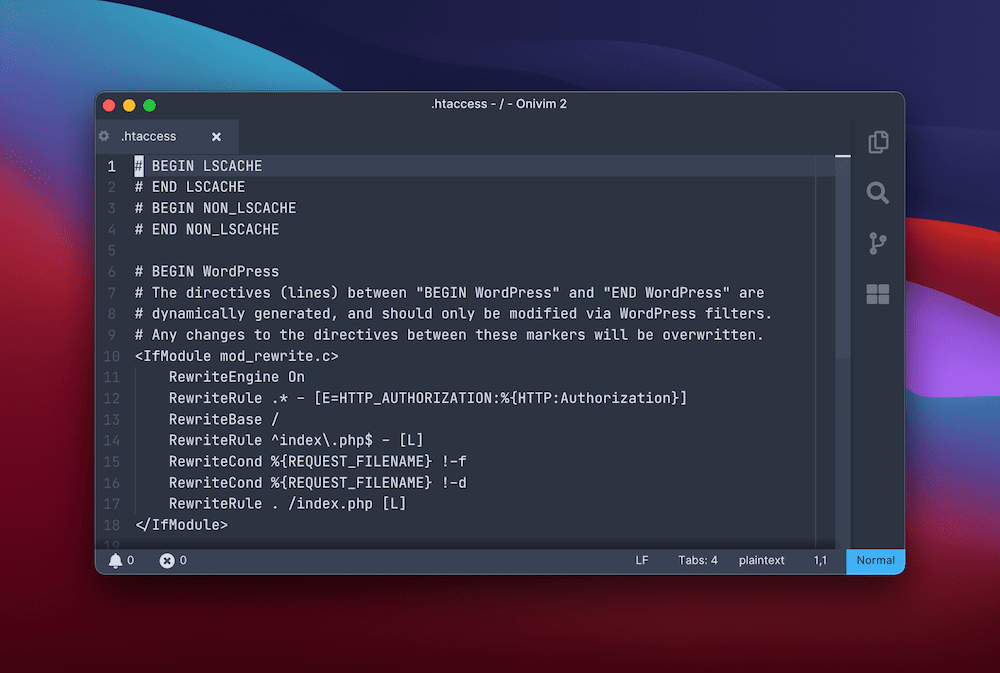Click line number 1 in gutter
This screenshot has height=673, width=1000.
pyautogui.click(x=112, y=166)
